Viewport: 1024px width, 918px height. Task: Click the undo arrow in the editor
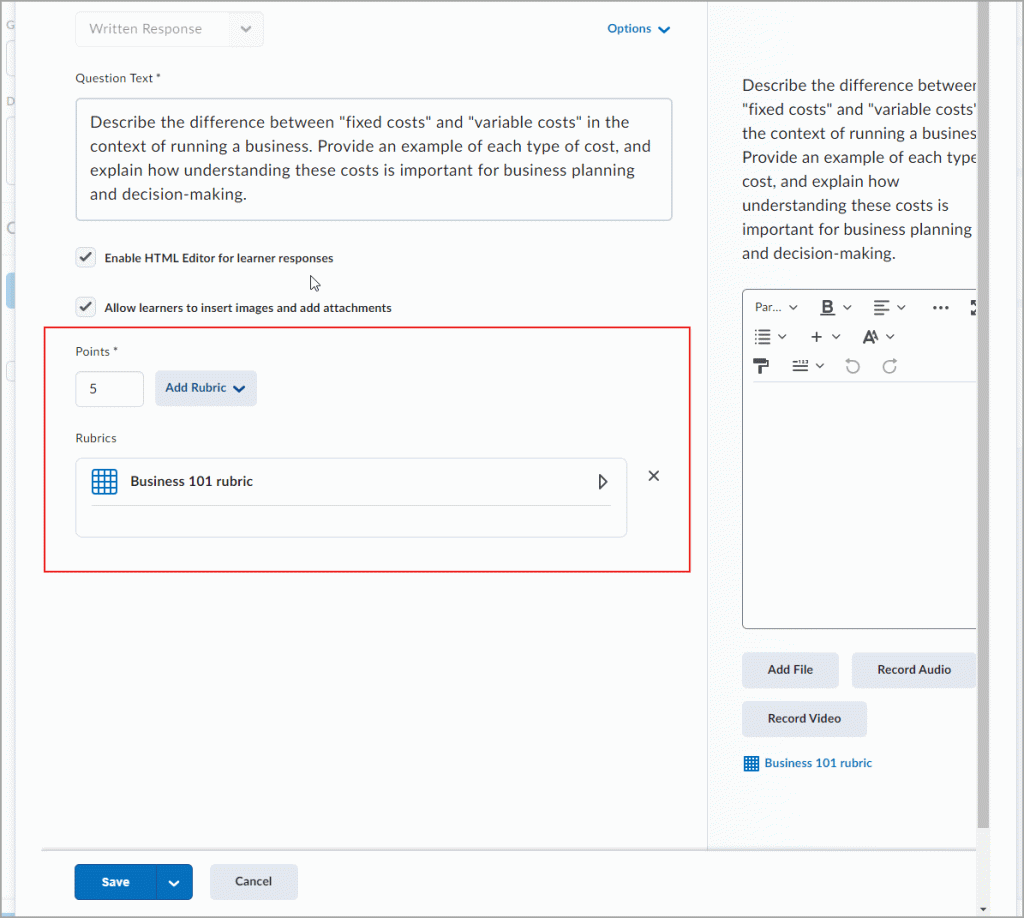(852, 366)
